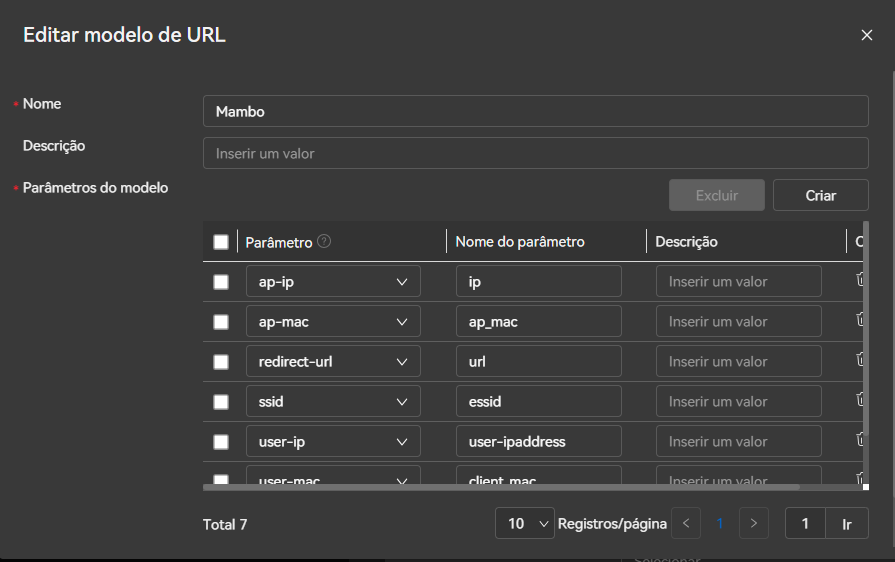Viewport: 895px width, 562px height.
Task: Open the user-ip parameter dropdown
Action: coord(333,441)
